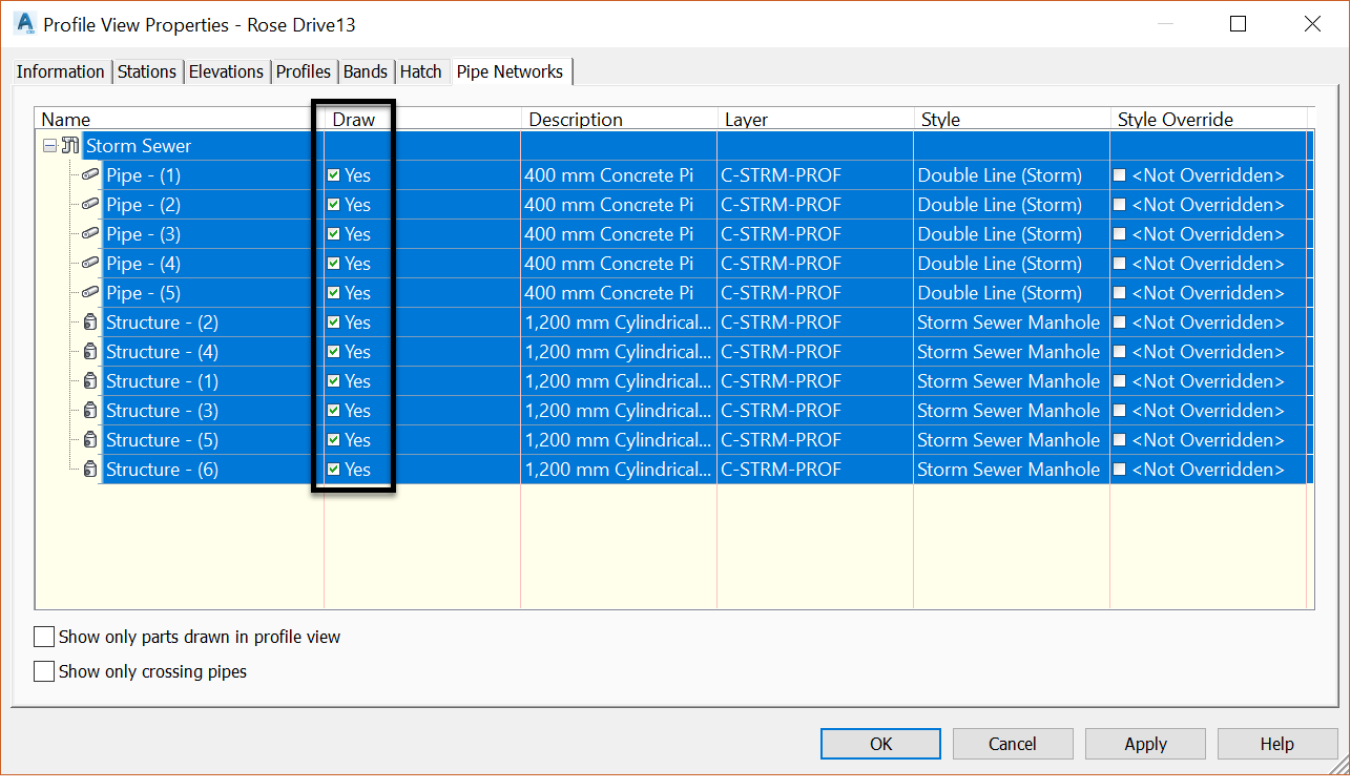This screenshot has height=776, width=1350.
Task: Uncheck Draw for Pipe - (2)
Action: pos(334,204)
